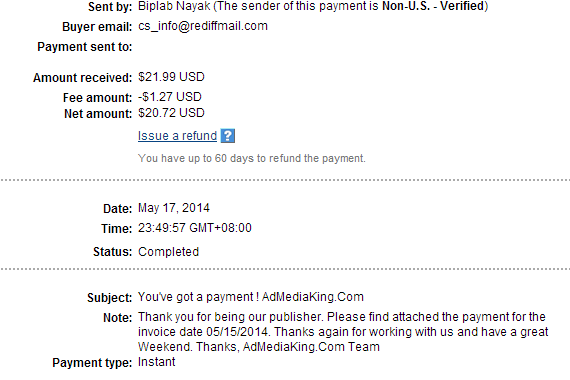Click the Completed status value
This screenshot has height=380, width=570.
coord(168,252)
